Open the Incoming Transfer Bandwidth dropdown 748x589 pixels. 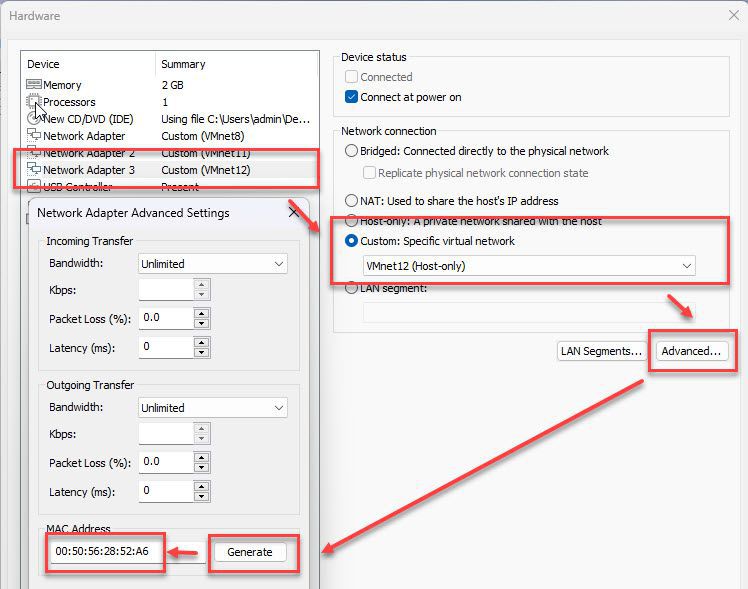coord(213,264)
